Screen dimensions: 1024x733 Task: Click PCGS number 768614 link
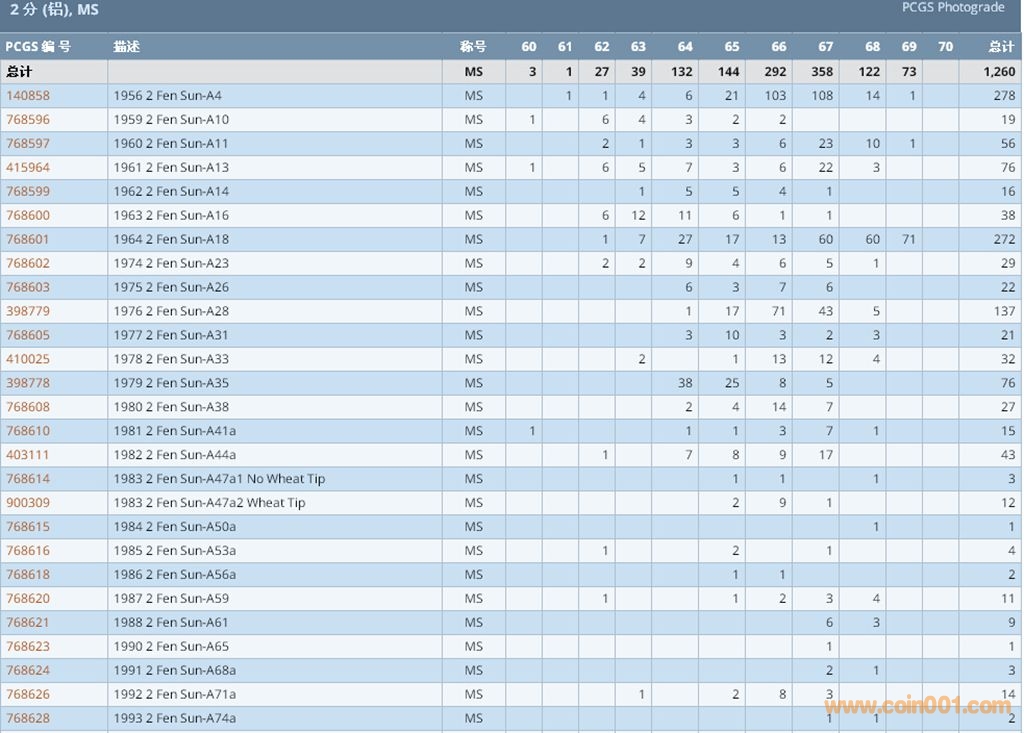click(x=28, y=479)
